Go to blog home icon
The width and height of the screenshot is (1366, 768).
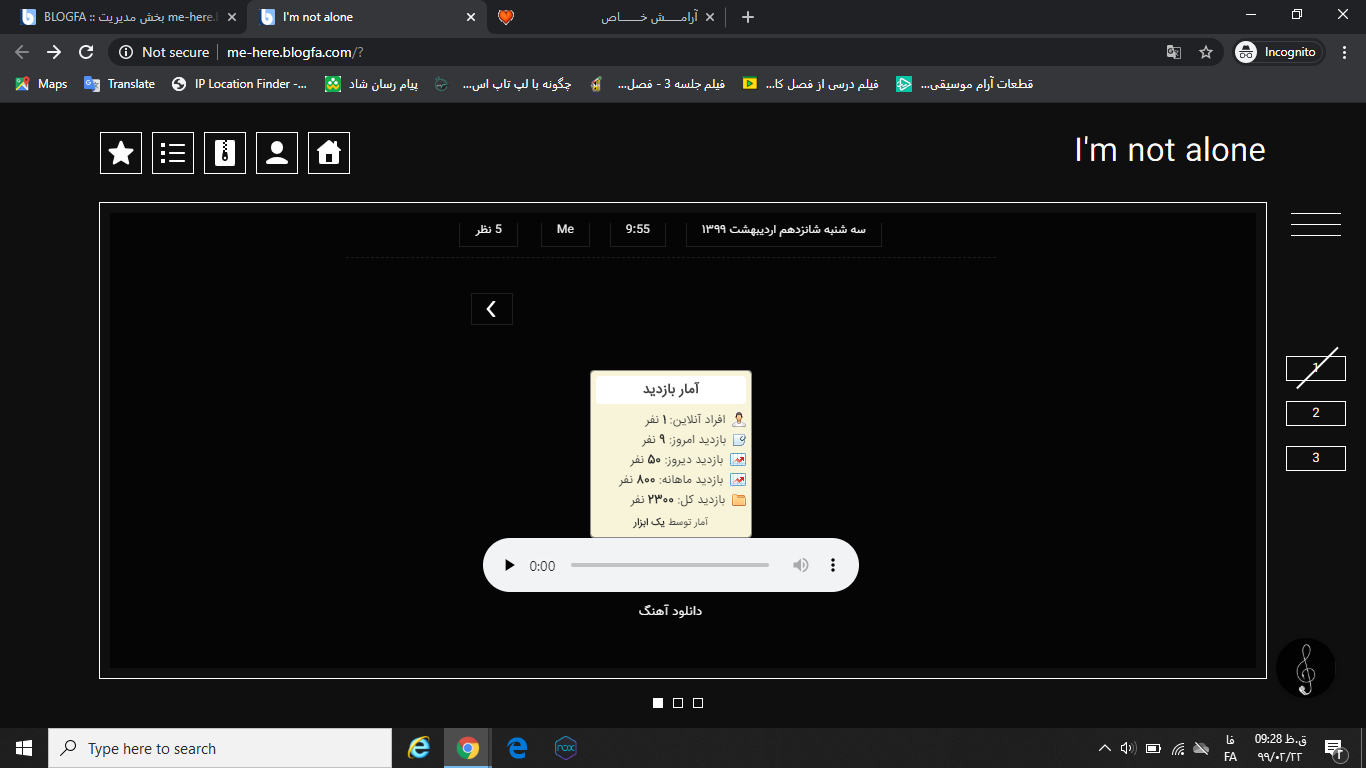[329, 153]
